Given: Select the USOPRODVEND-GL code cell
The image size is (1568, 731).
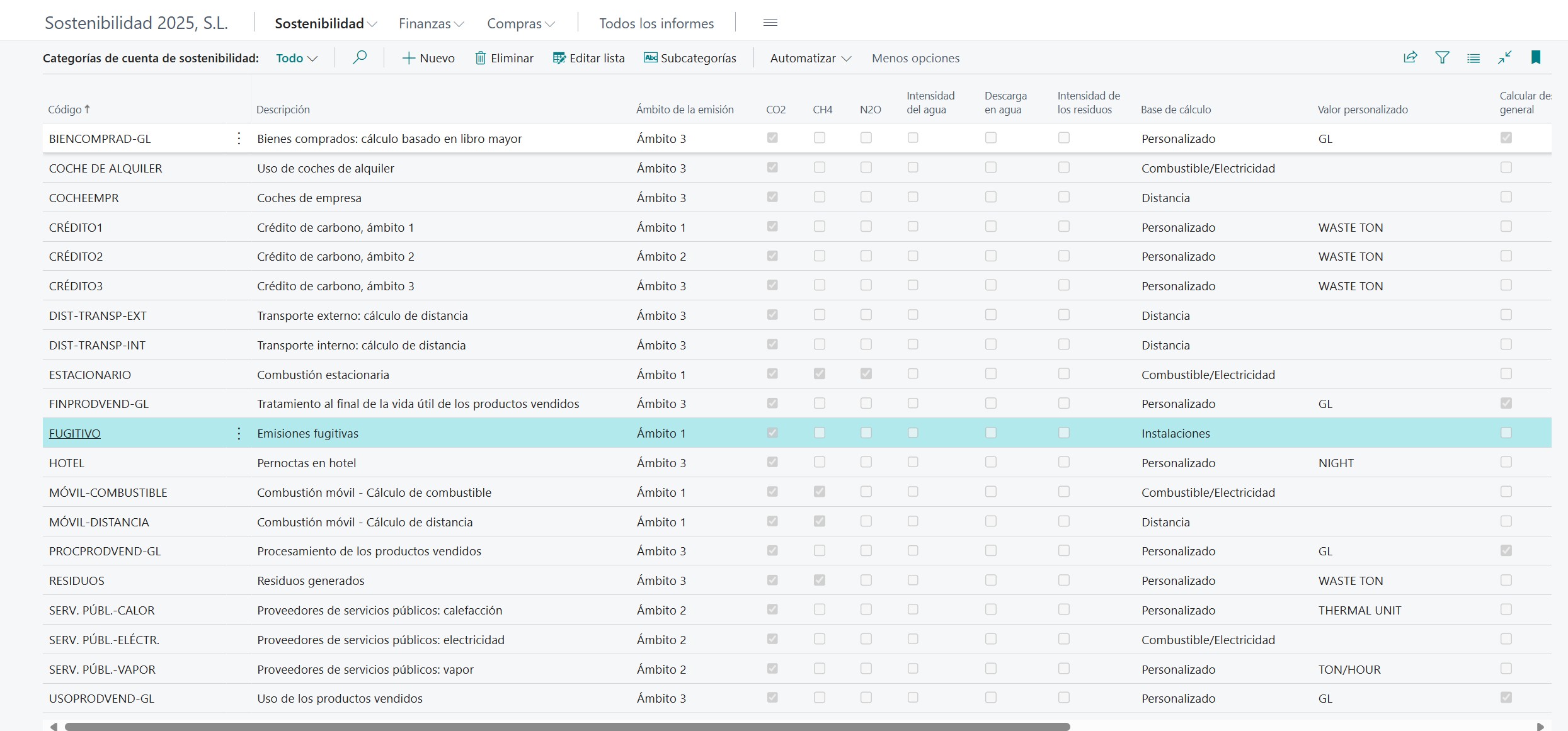Looking at the screenshot, I should [x=101, y=698].
